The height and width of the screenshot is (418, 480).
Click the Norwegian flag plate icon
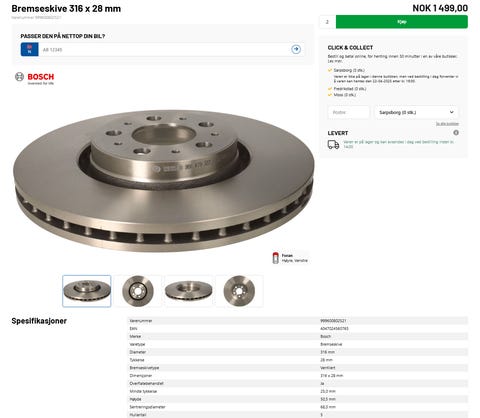29,49
